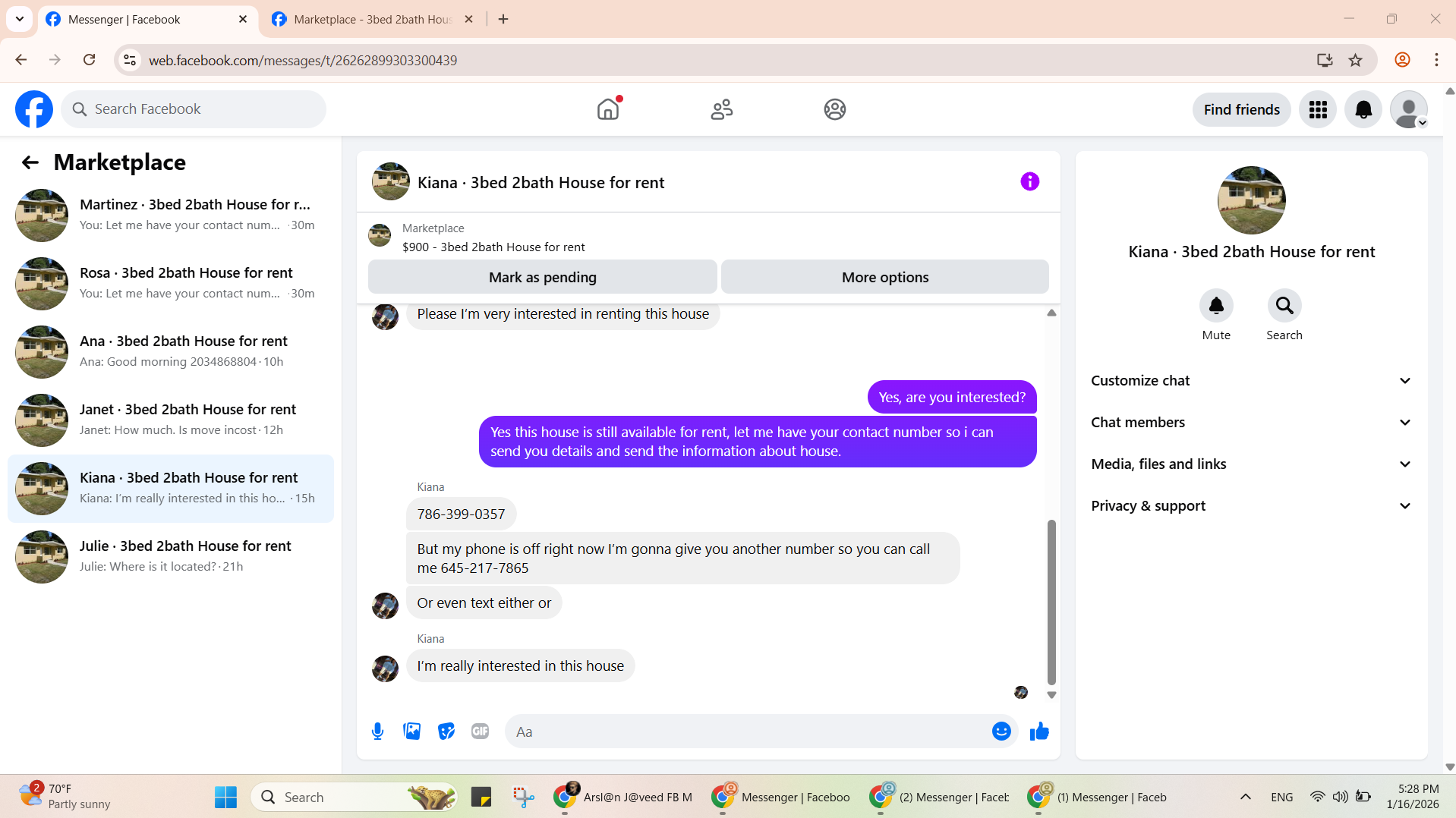This screenshot has width=1456, height=818.
Task: Go back in browser history
Action: [21, 60]
